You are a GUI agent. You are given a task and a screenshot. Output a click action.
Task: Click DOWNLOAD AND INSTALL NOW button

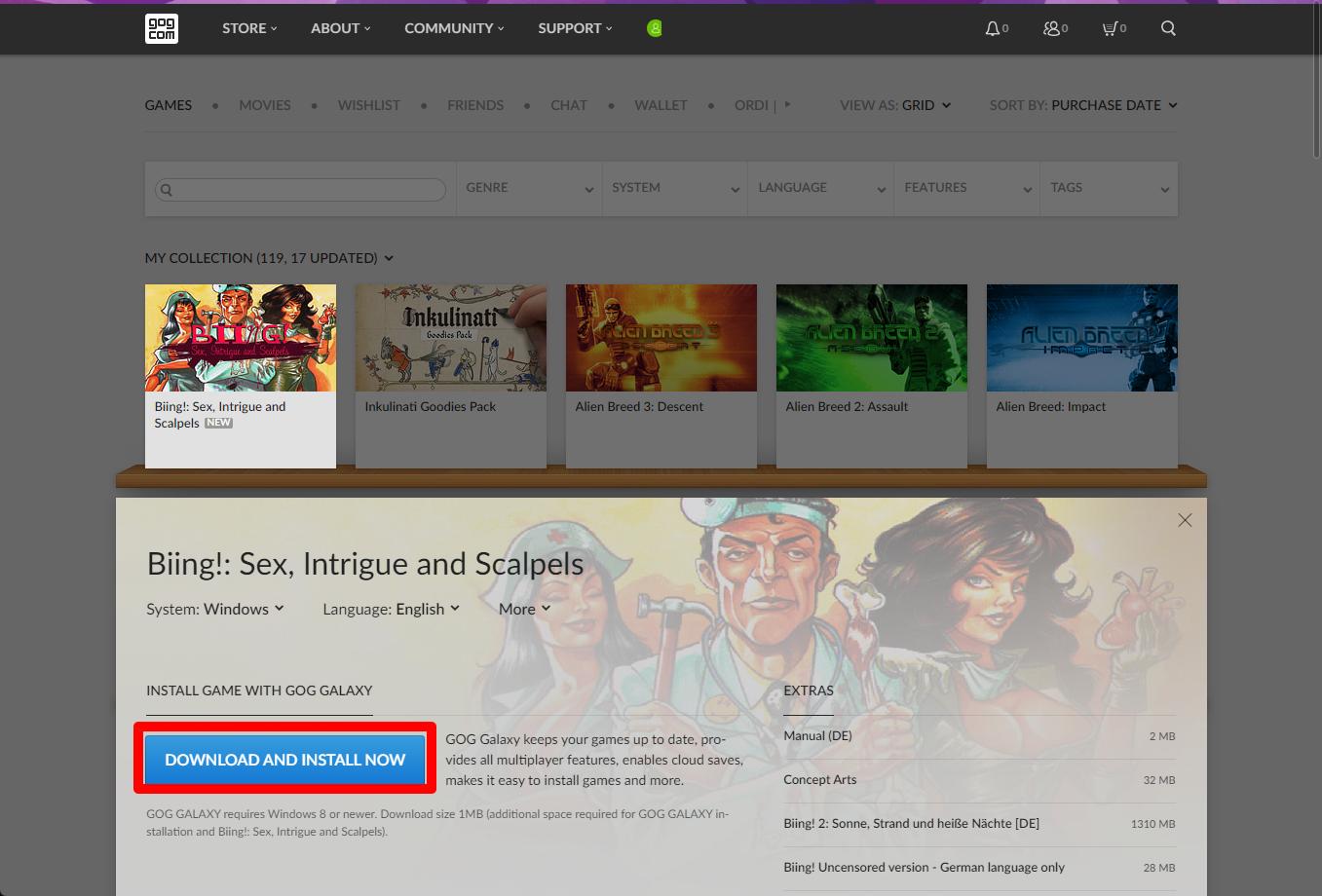[284, 760]
